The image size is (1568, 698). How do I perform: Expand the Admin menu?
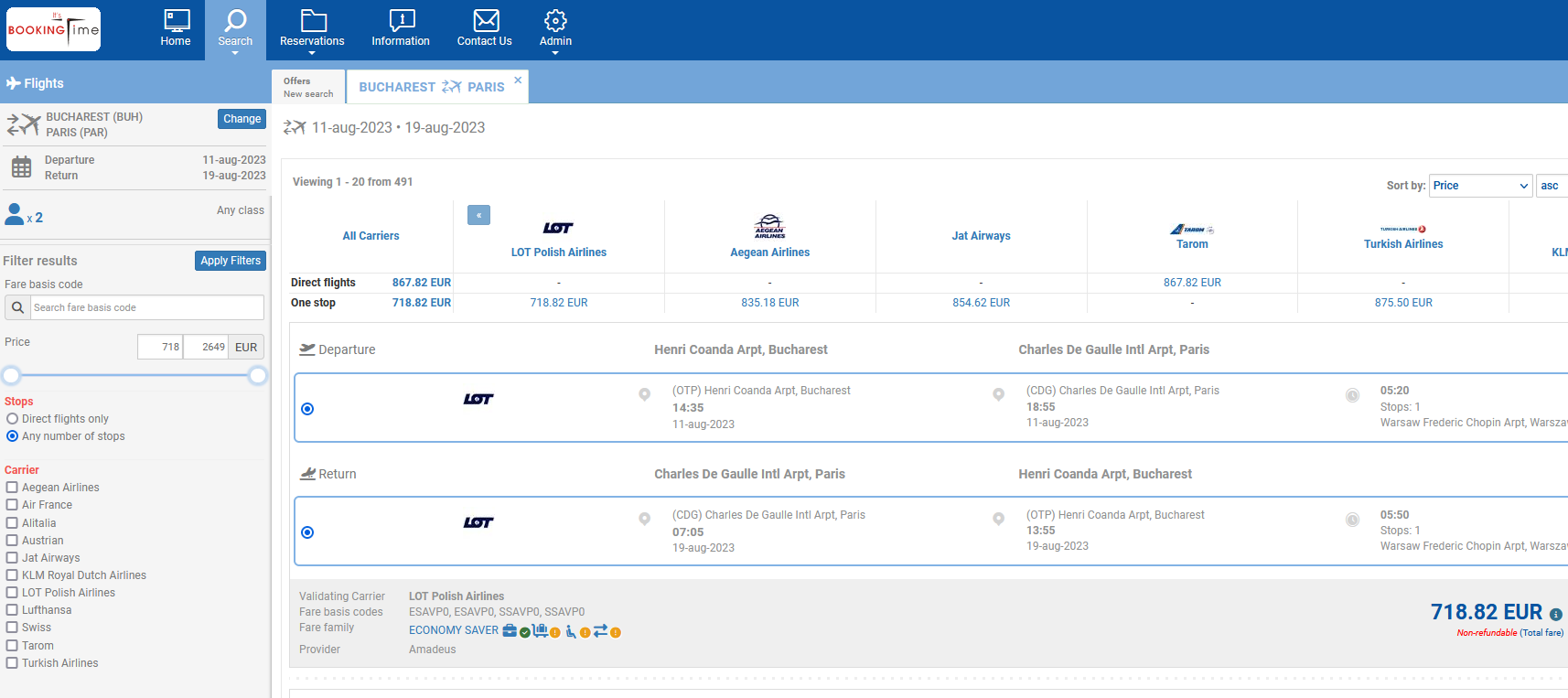point(555,31)
